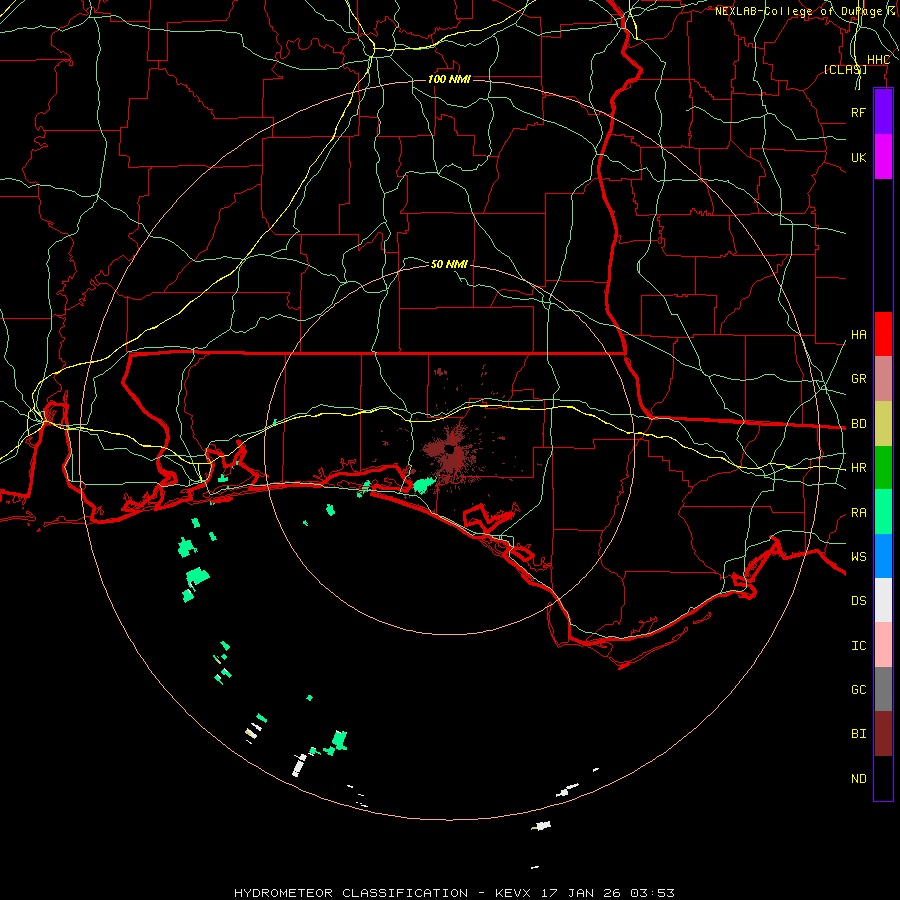Click the magenta UK color swatch
This screenshot has height=900, width=900.
(883, 157)
